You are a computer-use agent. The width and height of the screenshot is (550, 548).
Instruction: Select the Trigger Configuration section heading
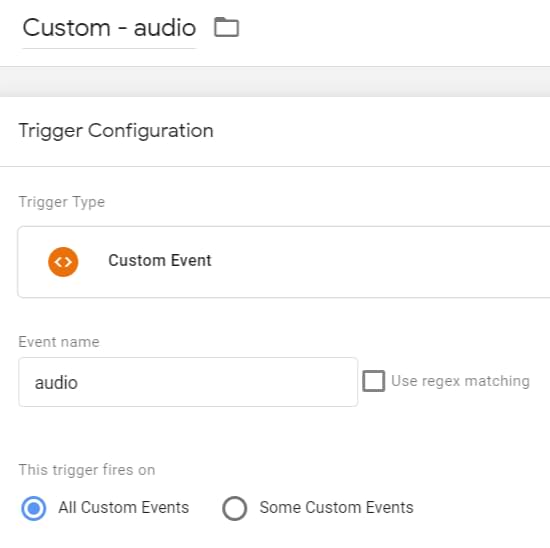(116, 131)
